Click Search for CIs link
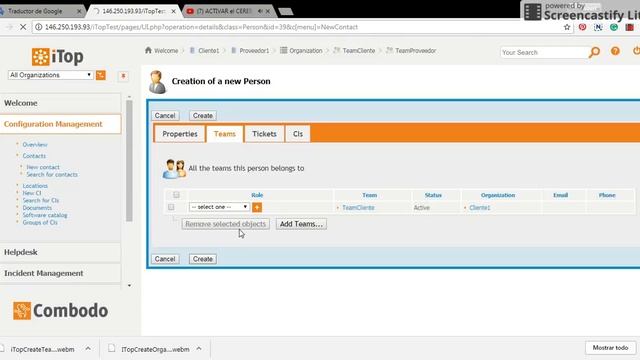Screen dimensions: 640x360 (x=41, y=200)
